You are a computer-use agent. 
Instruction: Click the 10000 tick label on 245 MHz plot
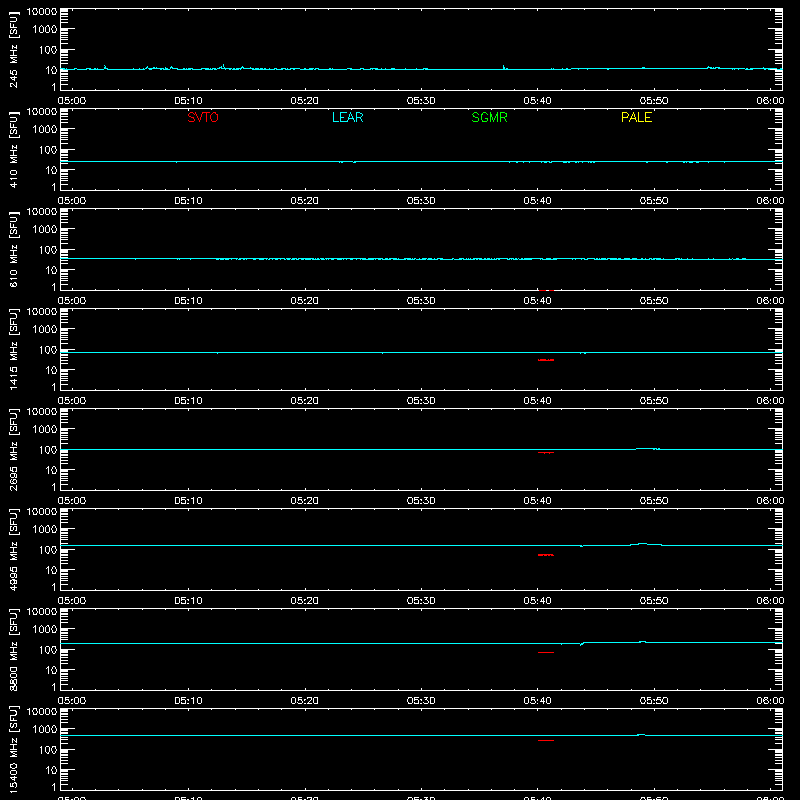42,12
